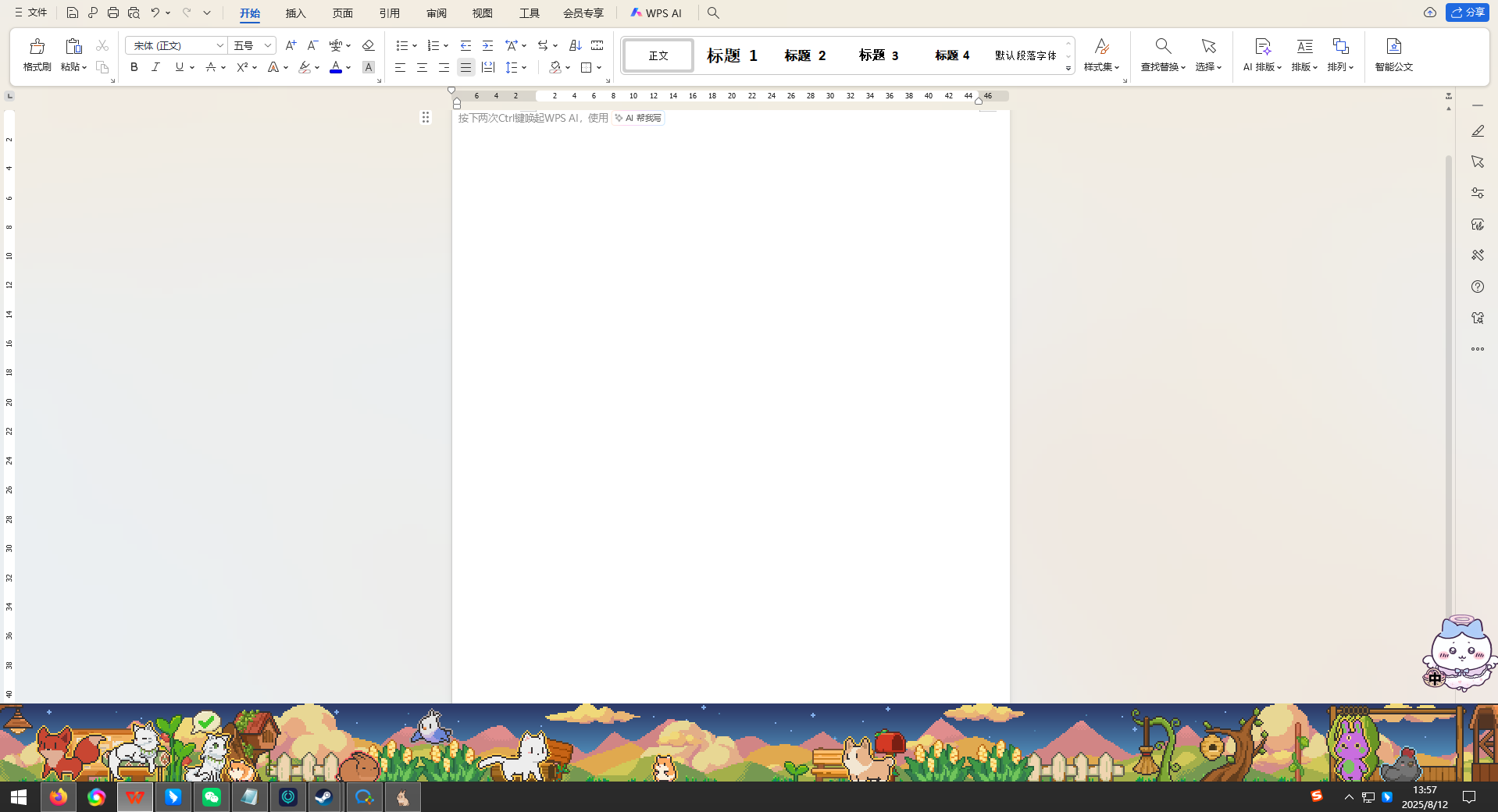This screenshot has width=1498, height=812.
Task: Expand bullet list options arrow
Action: [x=415, y=46]
